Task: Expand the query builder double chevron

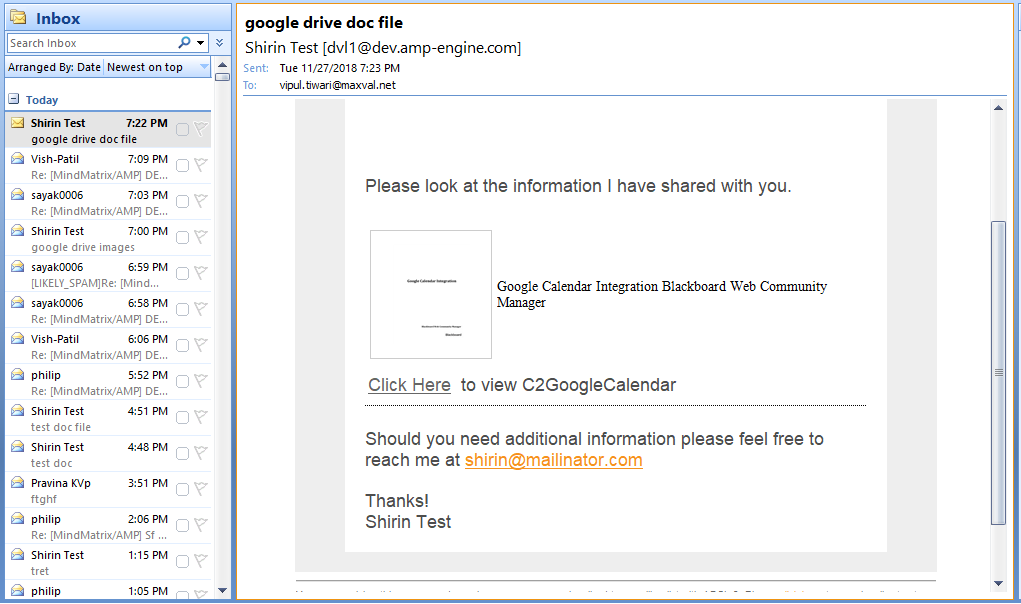Action: [x=219, y=43]
